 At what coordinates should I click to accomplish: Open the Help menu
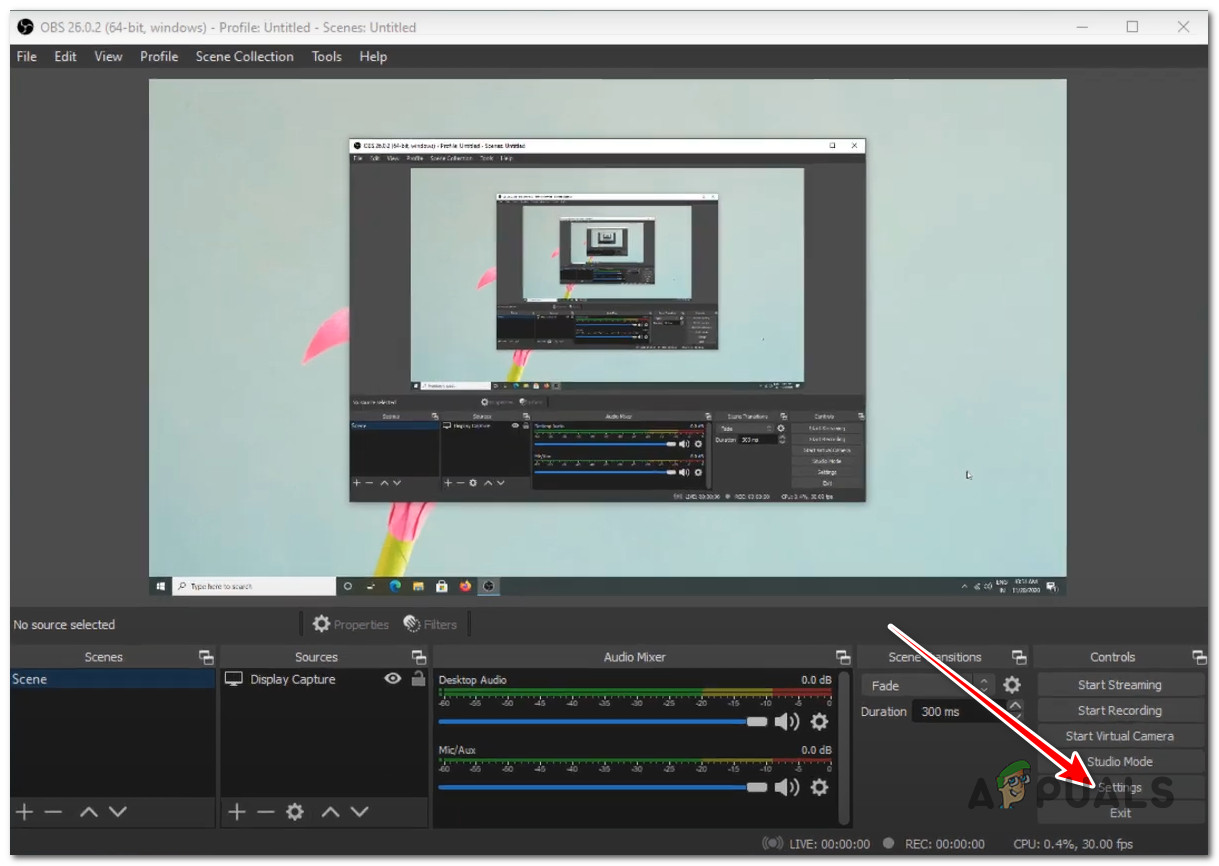click(x=373, y=56)
